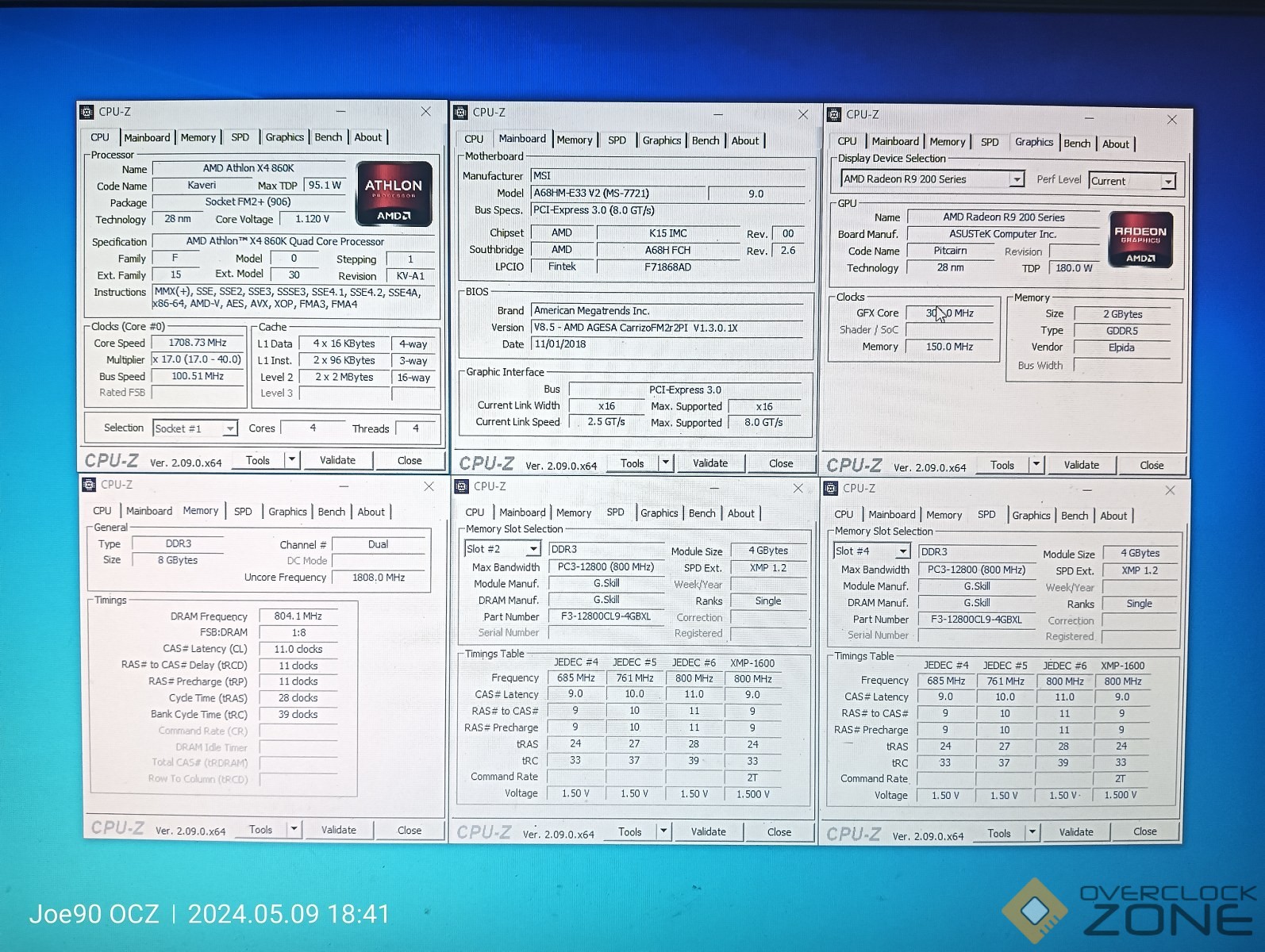
Task: Click the BIOS Version field V8.5
Action: tap(667, 328)
